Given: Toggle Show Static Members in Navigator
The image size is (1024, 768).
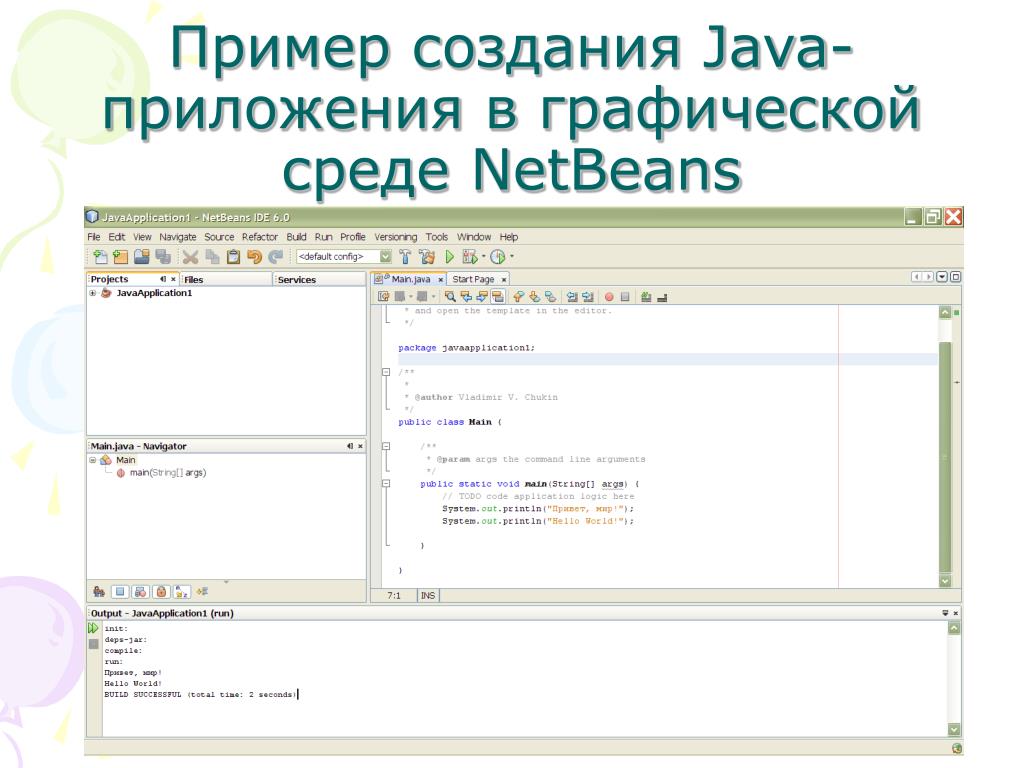Looking at the screenshot, I should (x=140, y=592).
